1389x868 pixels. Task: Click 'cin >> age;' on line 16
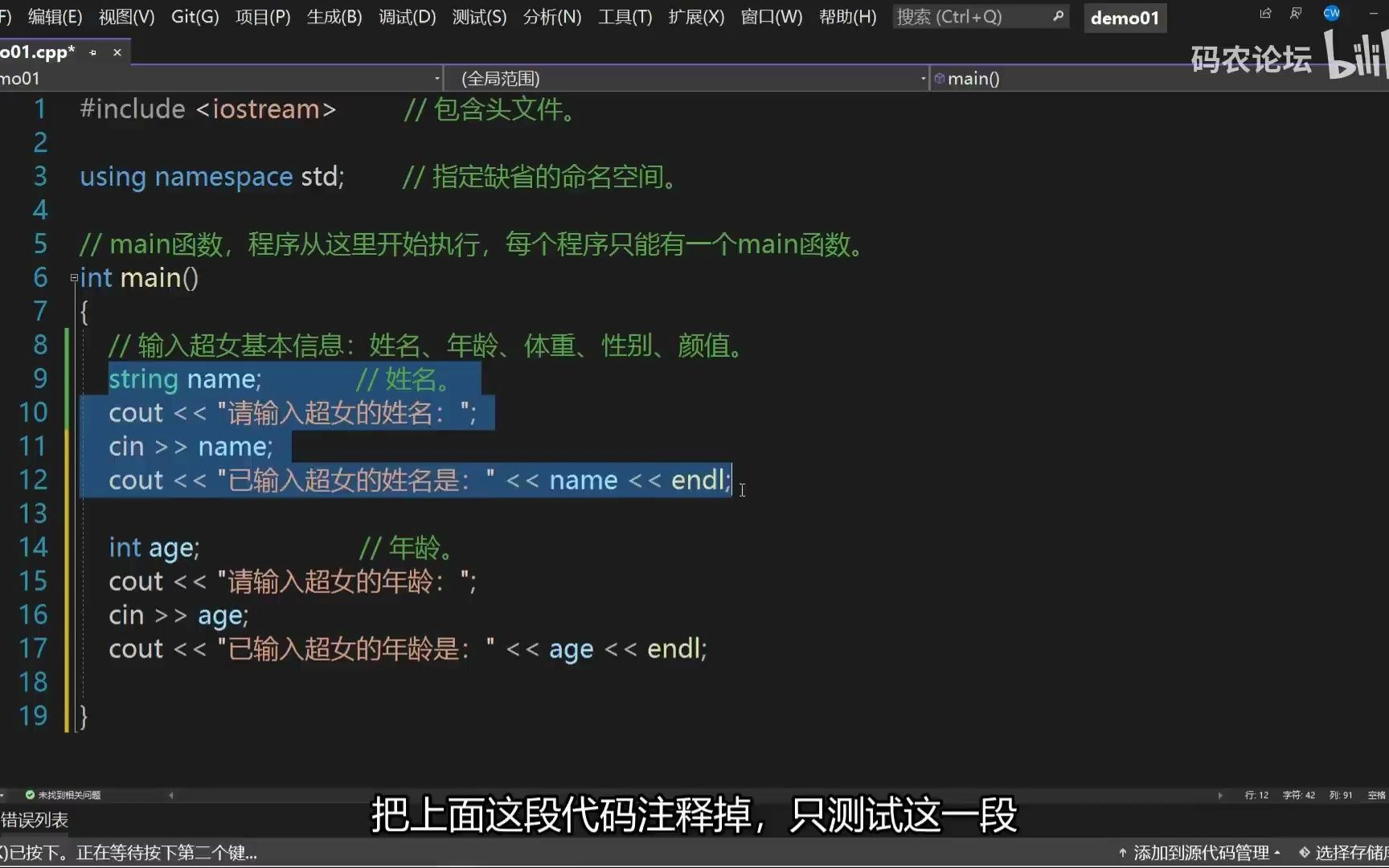(179, 616)
